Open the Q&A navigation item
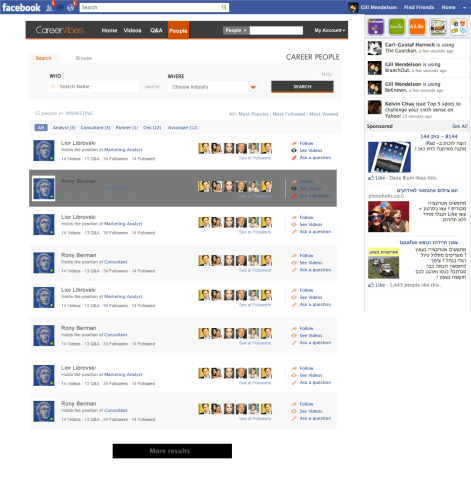471x480 pixels. [x=156, y=30]
